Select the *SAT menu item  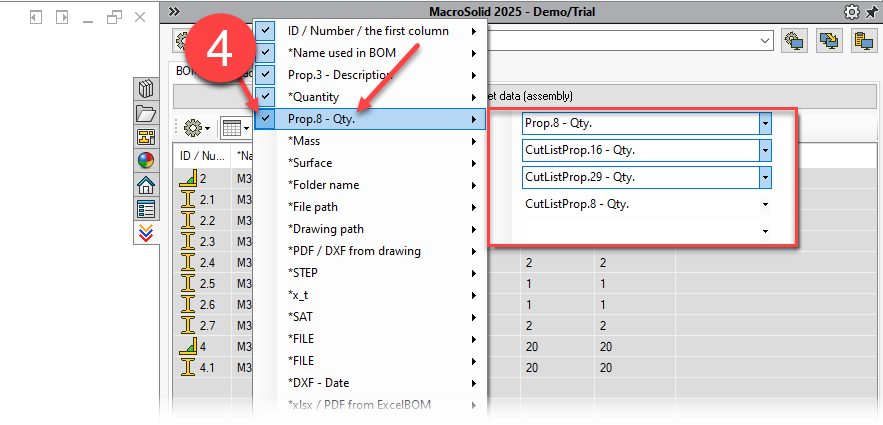[370, 317]
